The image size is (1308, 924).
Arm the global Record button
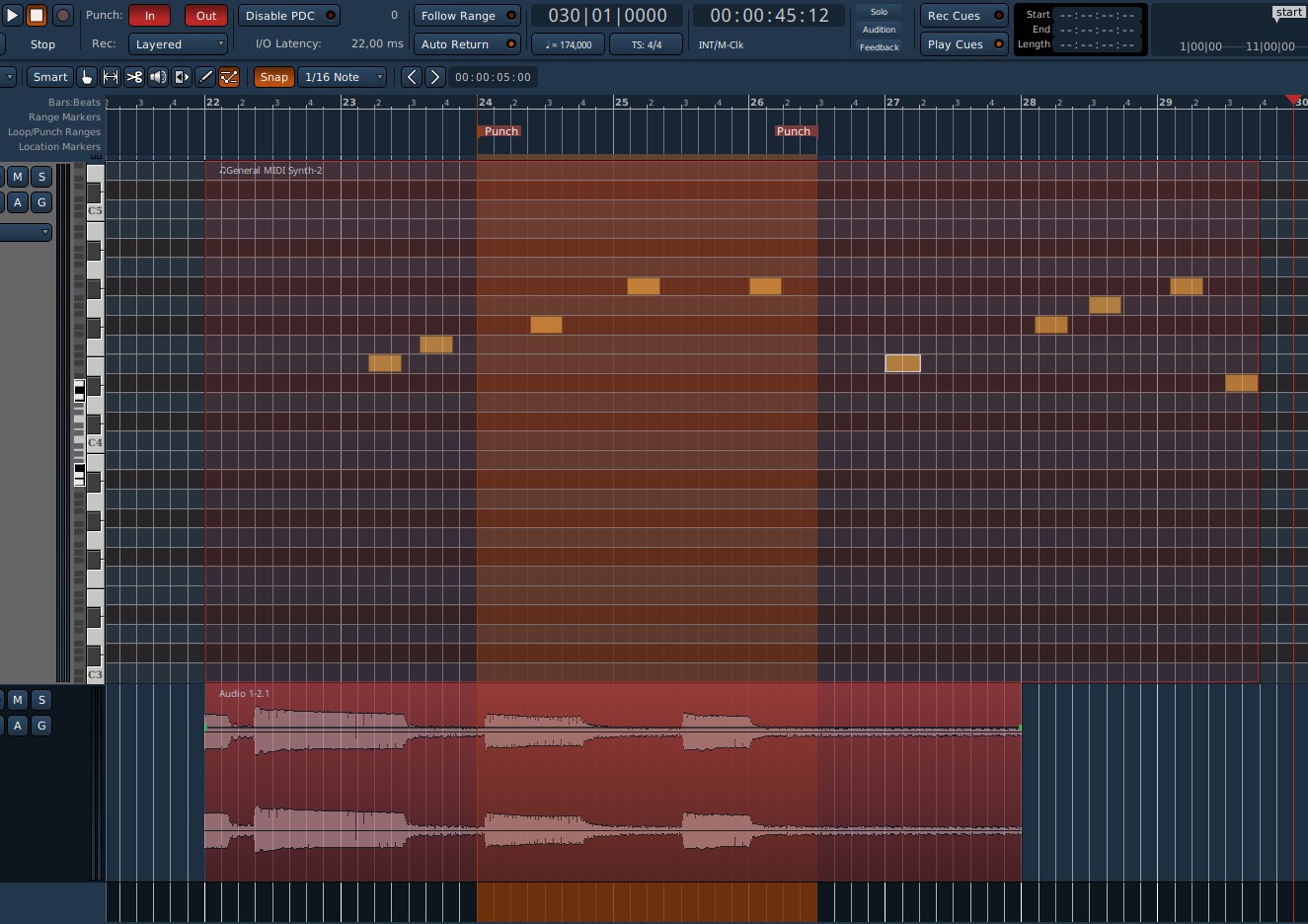(62, 16)
